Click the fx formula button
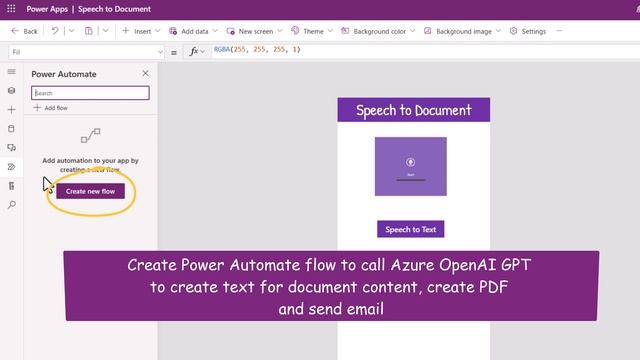The image size is (640, 360). (x=197, y=51)
